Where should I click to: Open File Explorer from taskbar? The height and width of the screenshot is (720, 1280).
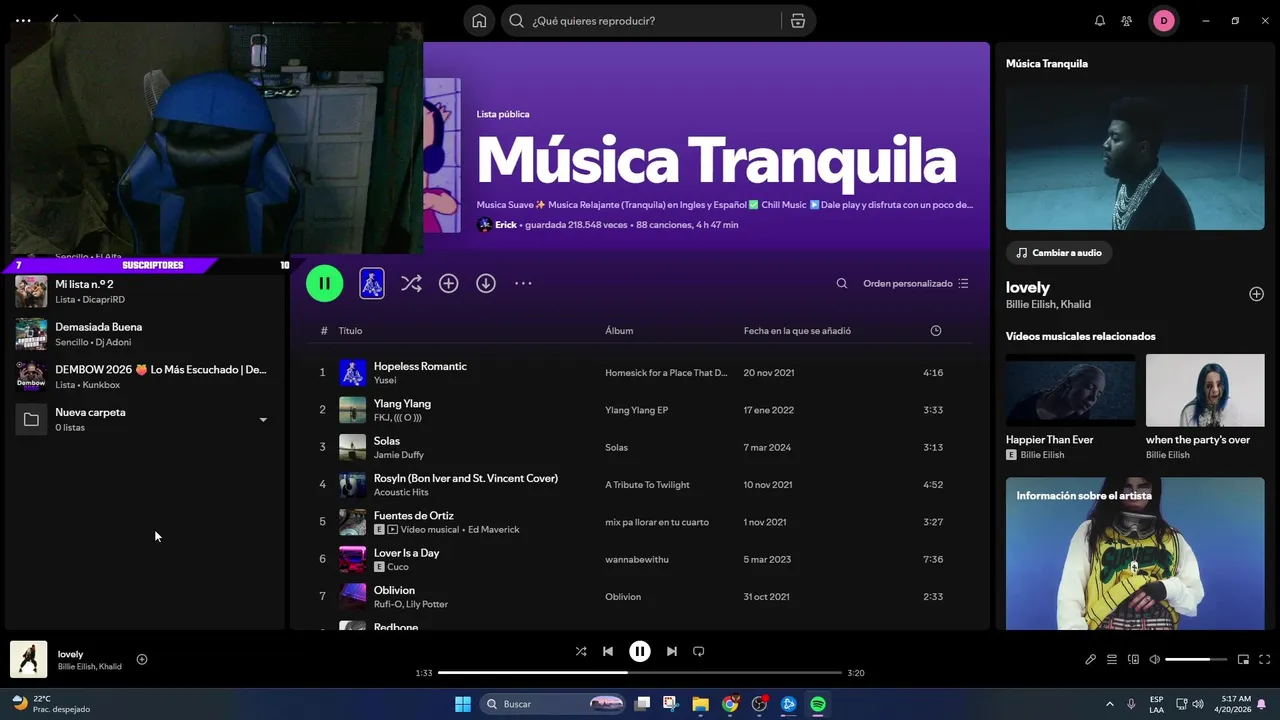point(700,704)
